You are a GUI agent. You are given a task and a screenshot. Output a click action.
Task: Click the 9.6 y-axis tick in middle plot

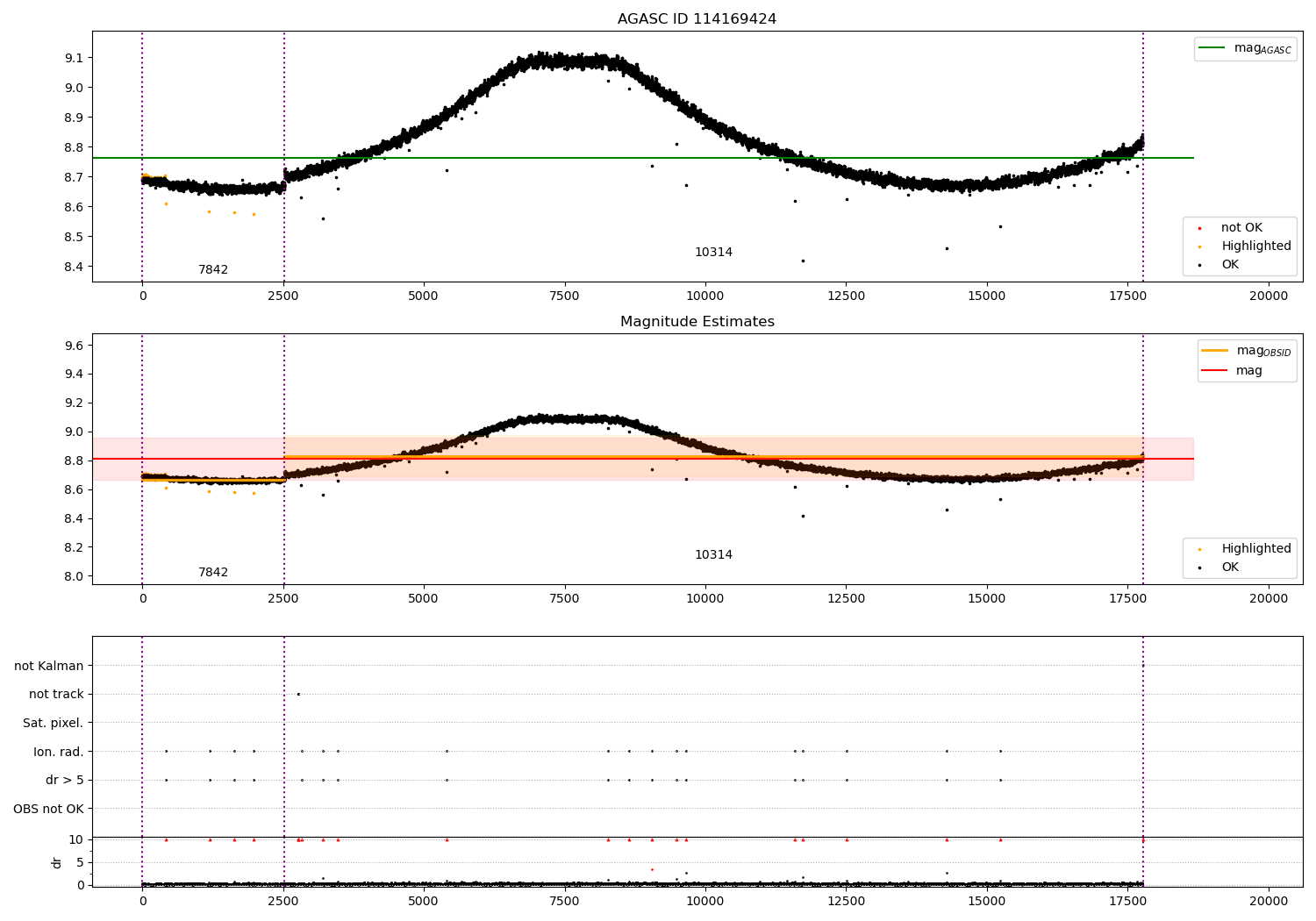pos(74,346)
